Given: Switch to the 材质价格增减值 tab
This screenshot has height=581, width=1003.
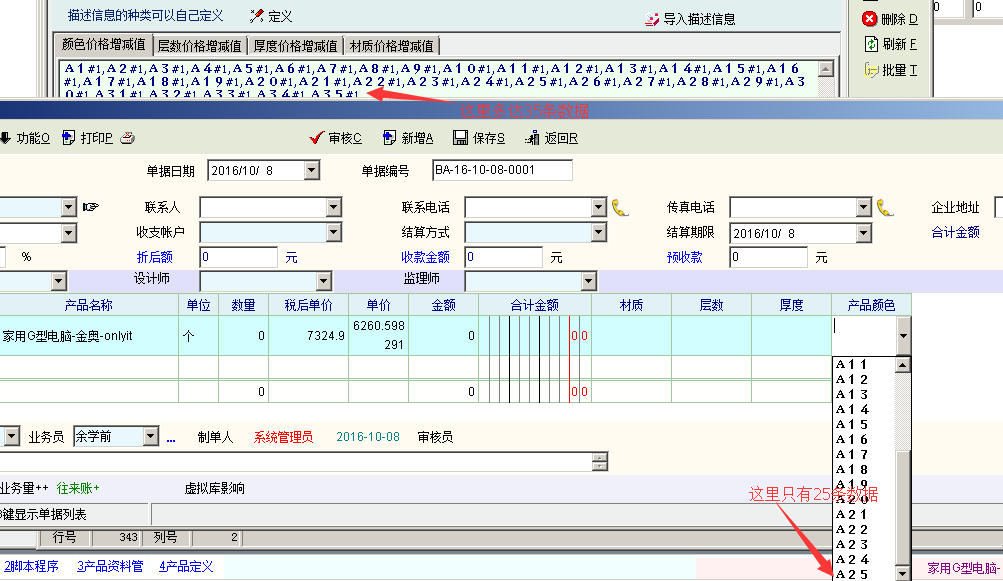Looking at the screenshot, I should [x=392, y=46].
